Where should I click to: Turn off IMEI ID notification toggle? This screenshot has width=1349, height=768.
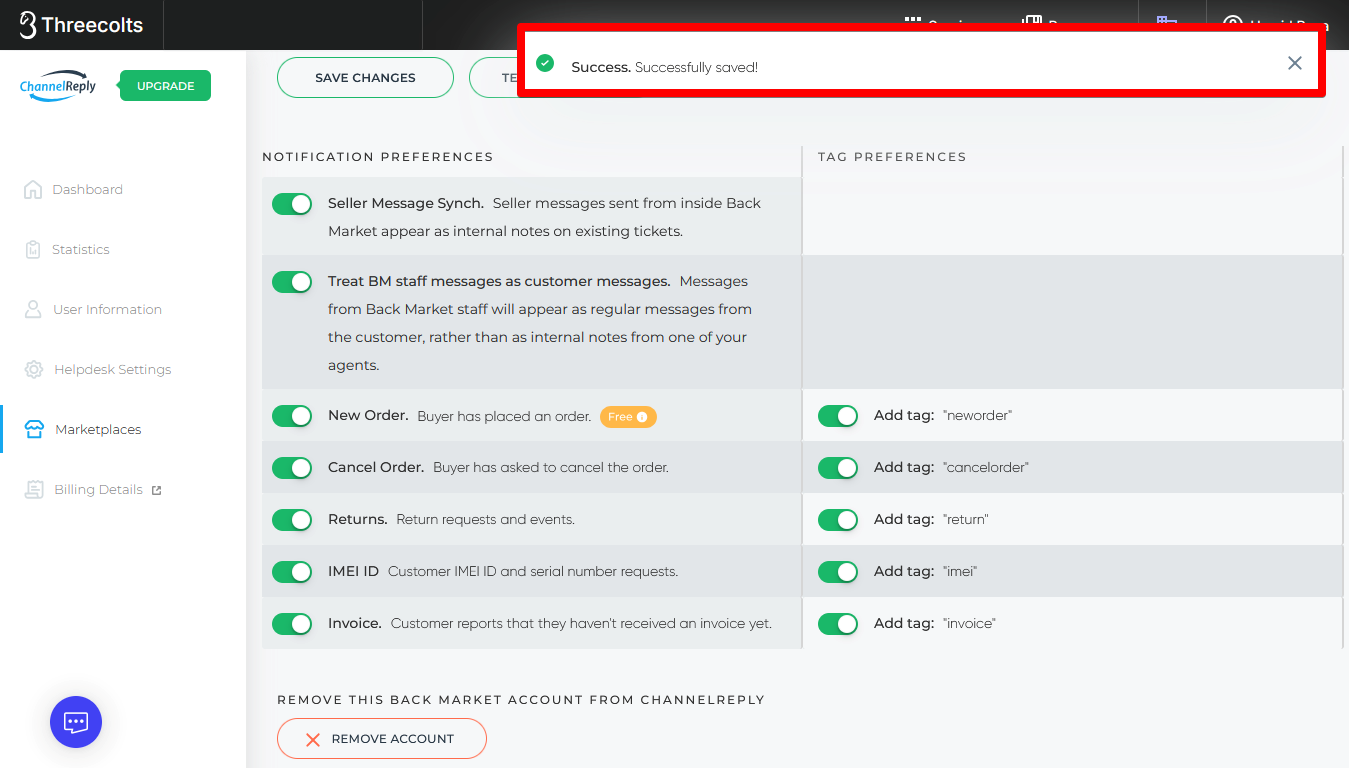tap(292, 572)
